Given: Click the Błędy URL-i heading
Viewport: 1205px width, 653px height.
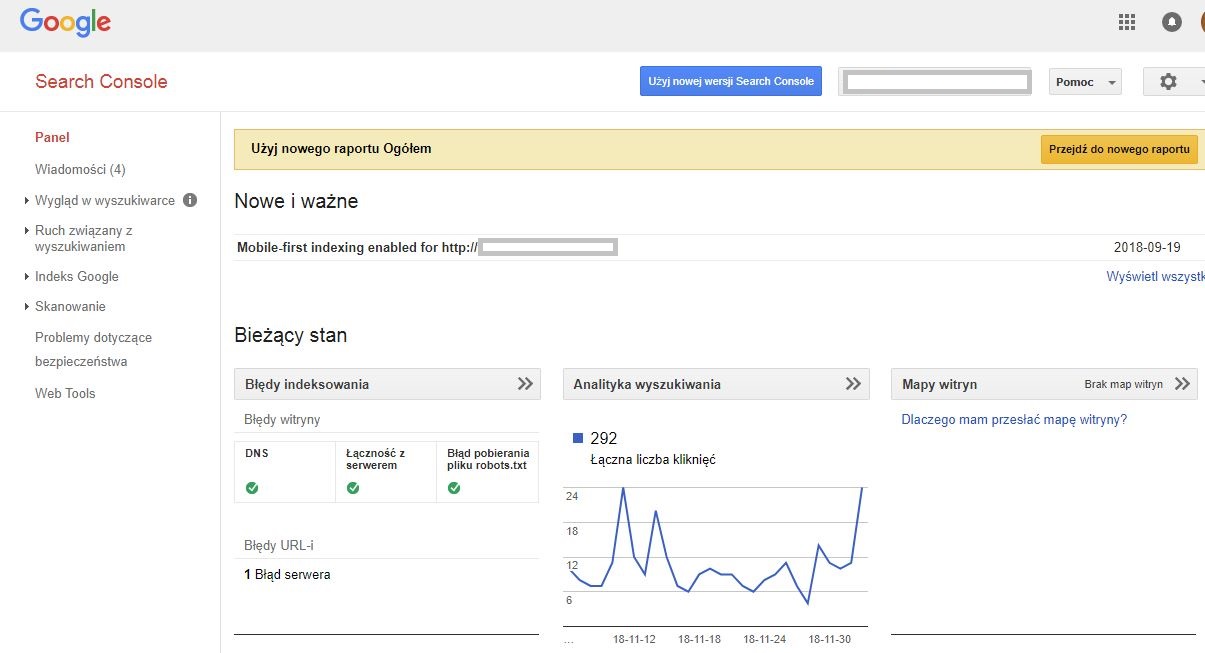Looking at the screenshot, I should tap(279, 546).
